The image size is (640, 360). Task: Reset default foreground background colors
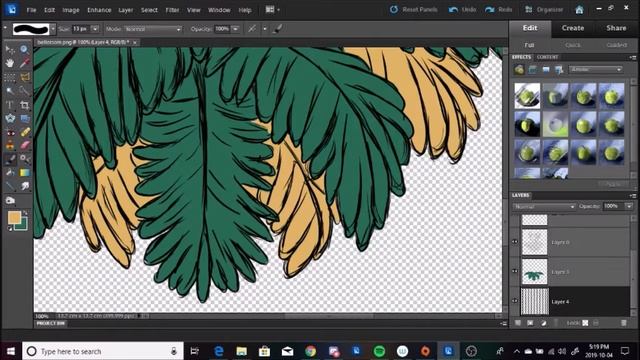click(x=10, y=229)
